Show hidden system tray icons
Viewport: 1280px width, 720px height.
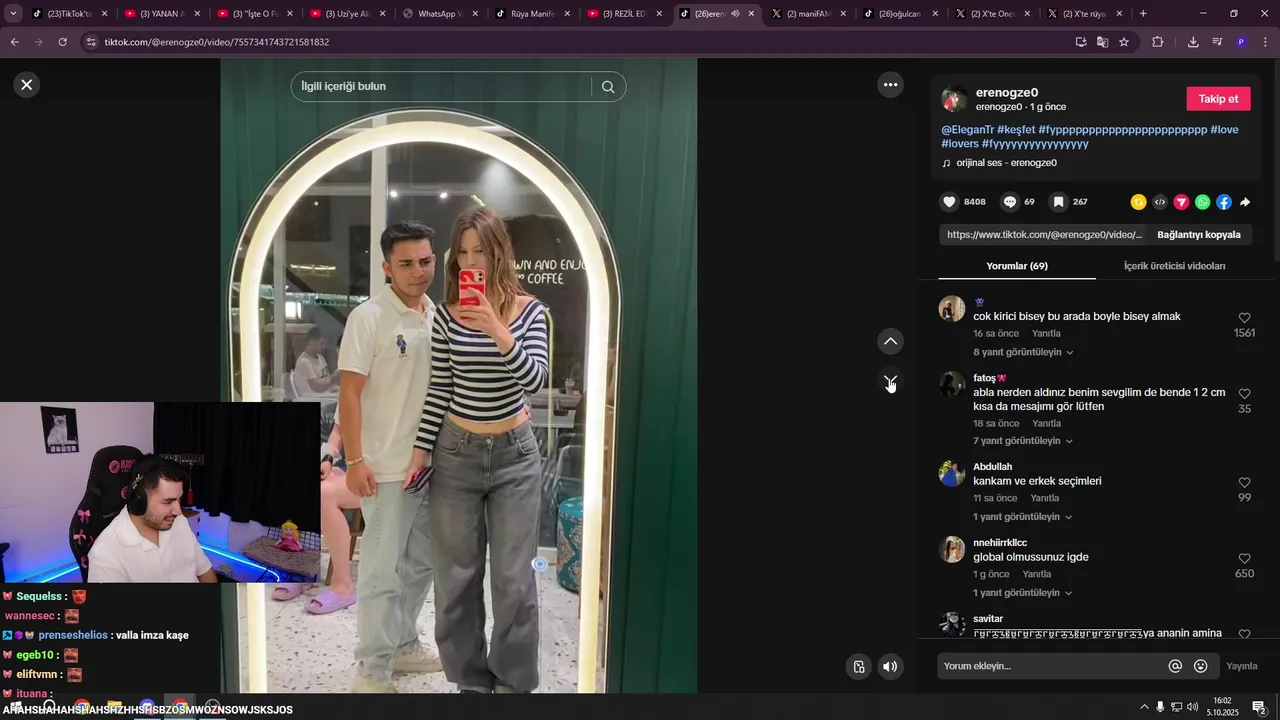(x=1144, y=707)
